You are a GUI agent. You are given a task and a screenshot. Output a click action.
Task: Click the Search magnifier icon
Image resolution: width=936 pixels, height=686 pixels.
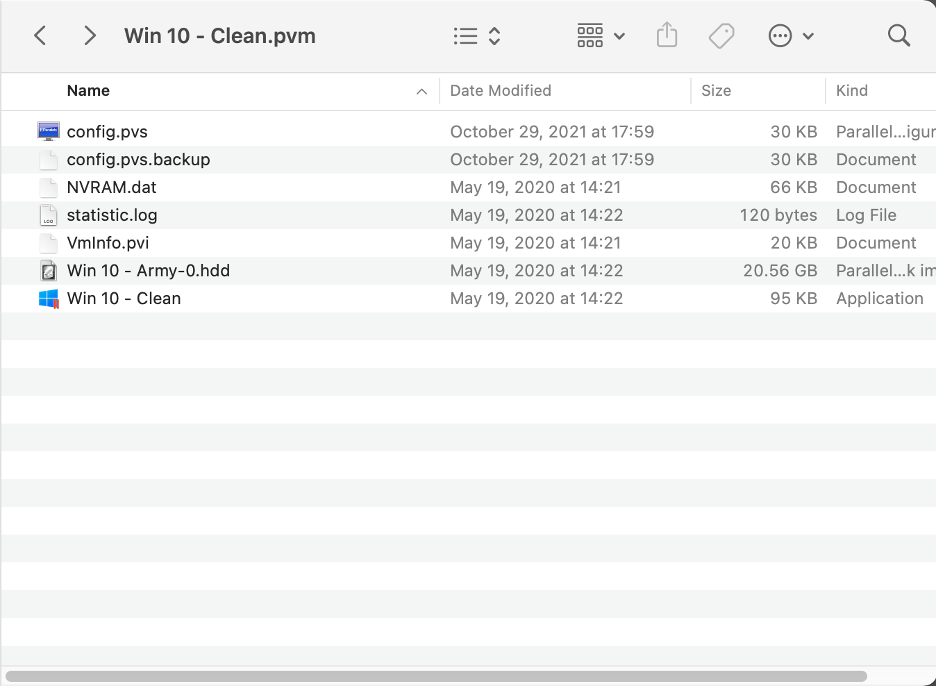898,36
